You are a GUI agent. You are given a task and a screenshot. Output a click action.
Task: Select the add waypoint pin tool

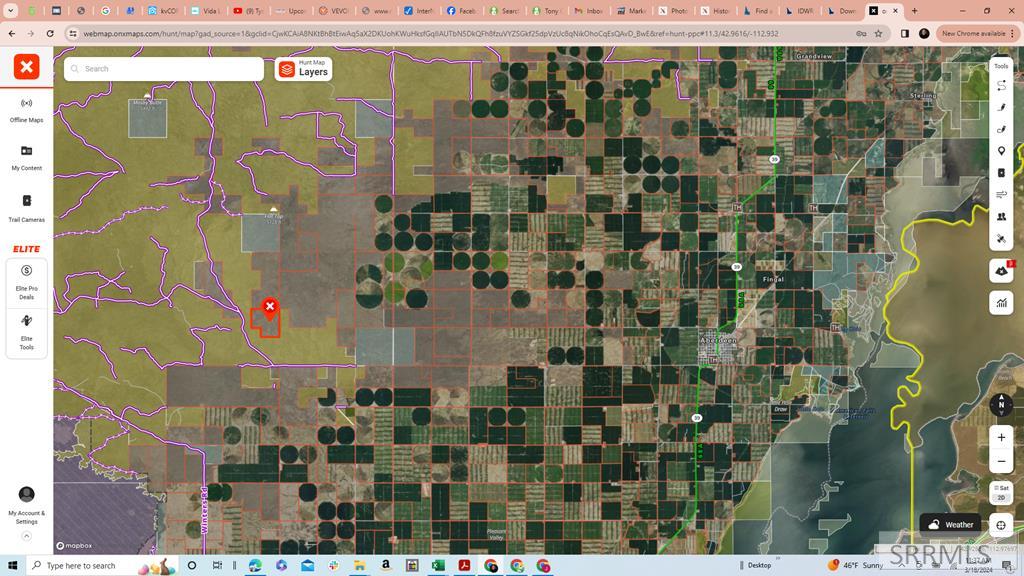(x=1001, y=151)
